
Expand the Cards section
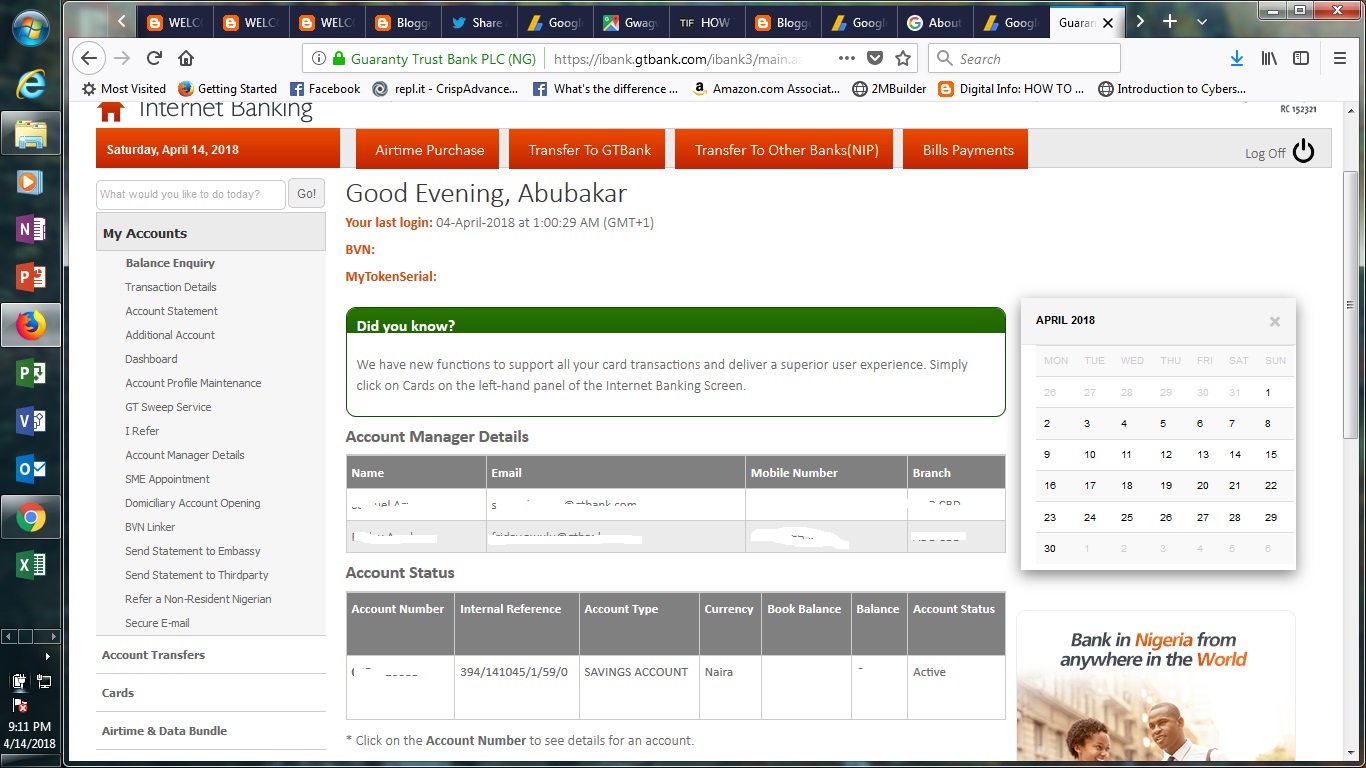[118, 693]
